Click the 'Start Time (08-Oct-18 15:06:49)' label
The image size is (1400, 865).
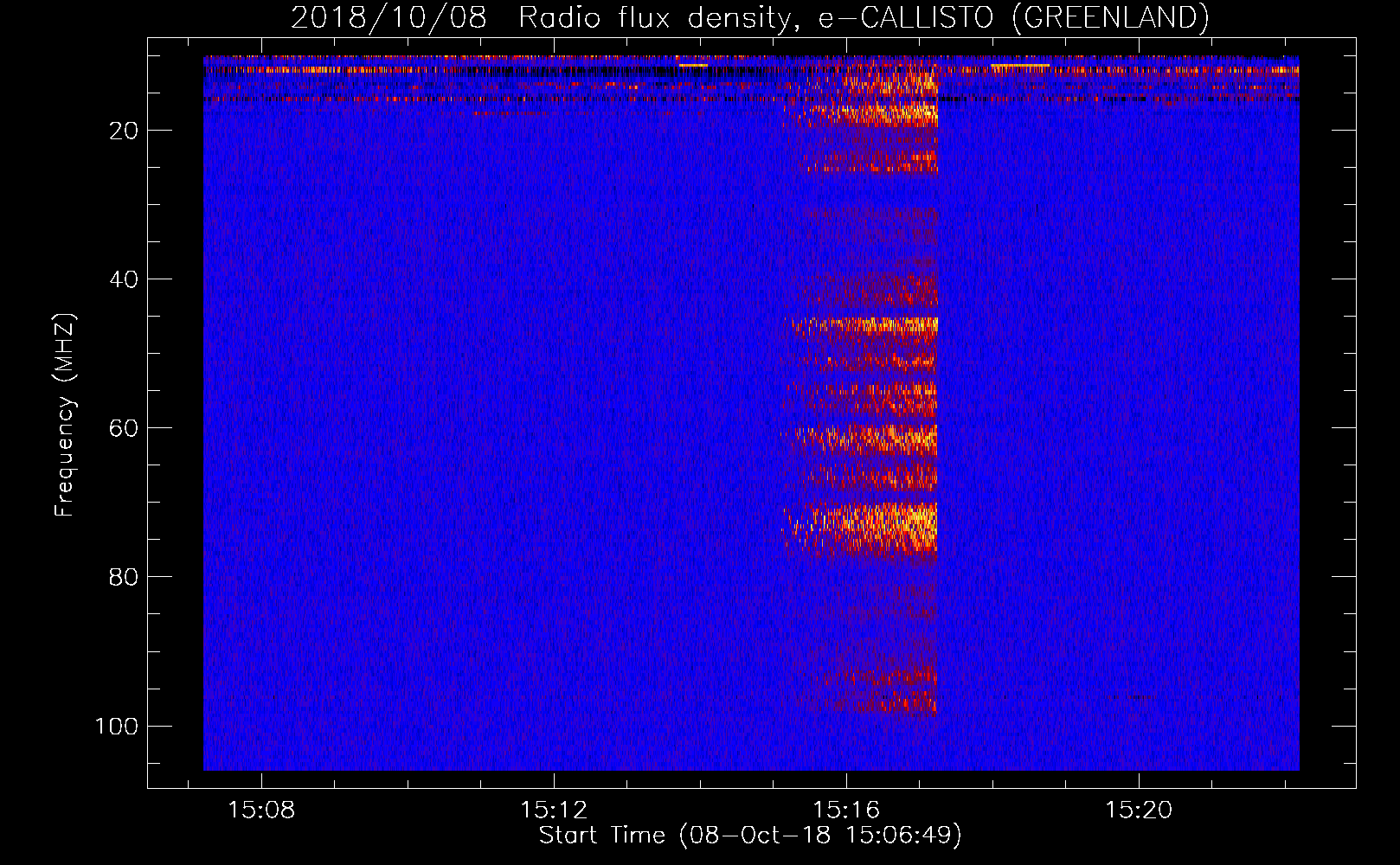tap(750, 835)
